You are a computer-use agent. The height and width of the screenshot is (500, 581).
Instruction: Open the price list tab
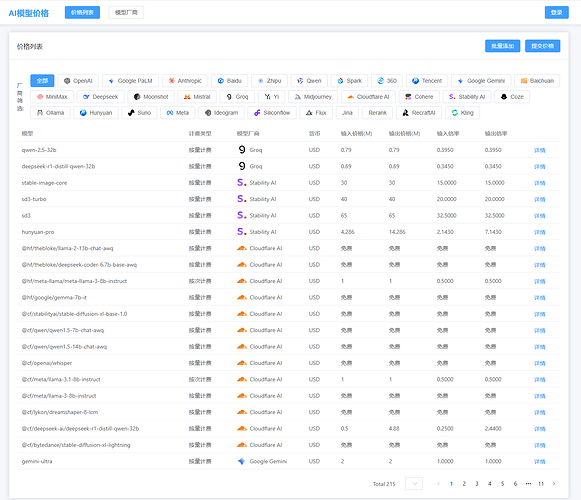click(82, 13)
